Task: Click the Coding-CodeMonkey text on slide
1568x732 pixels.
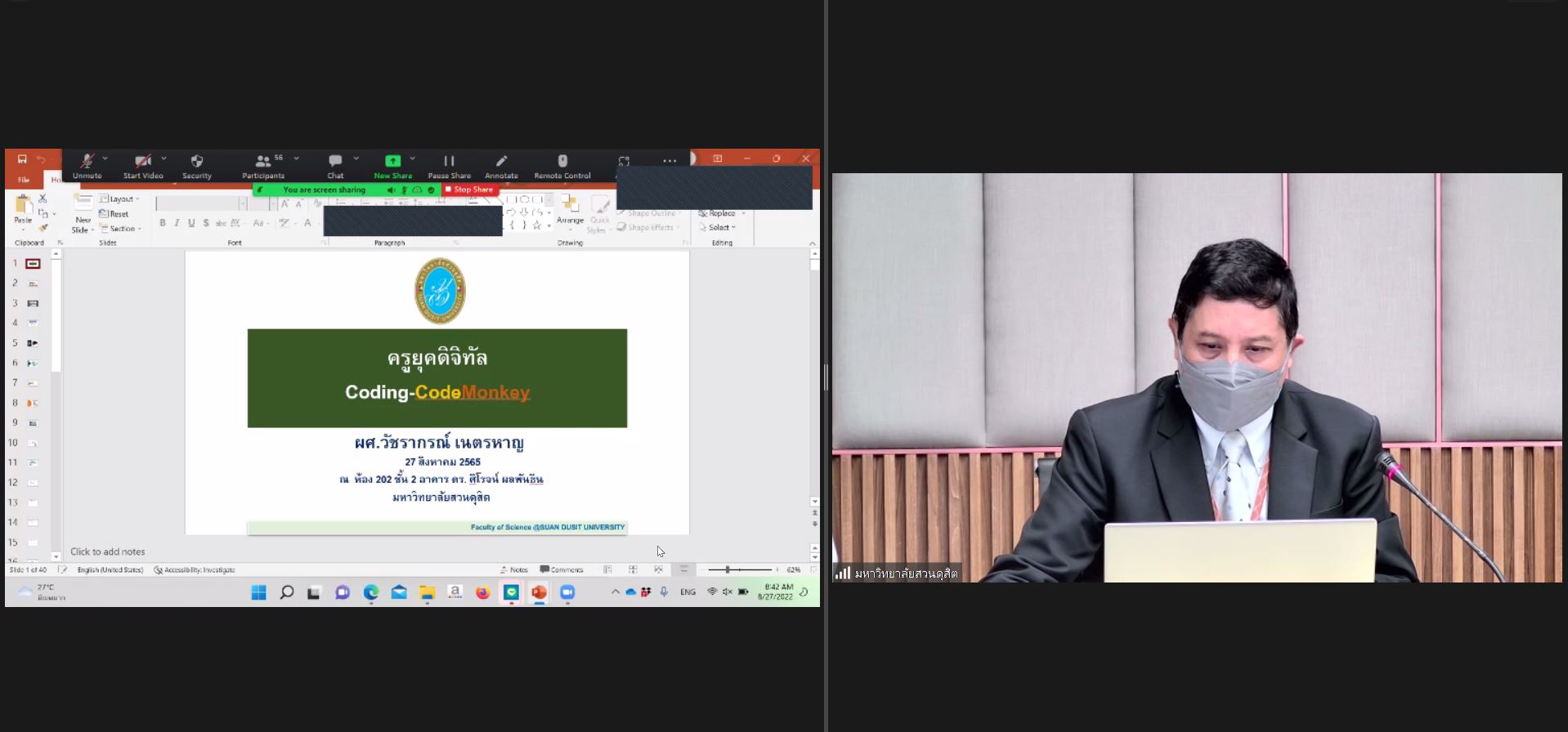Action: [x=437, y=392]
